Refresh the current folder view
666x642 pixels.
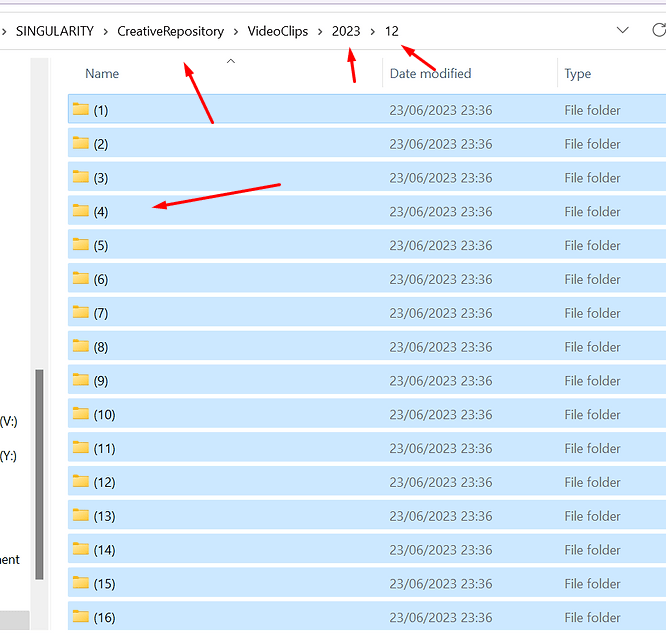tap(659, 30)
